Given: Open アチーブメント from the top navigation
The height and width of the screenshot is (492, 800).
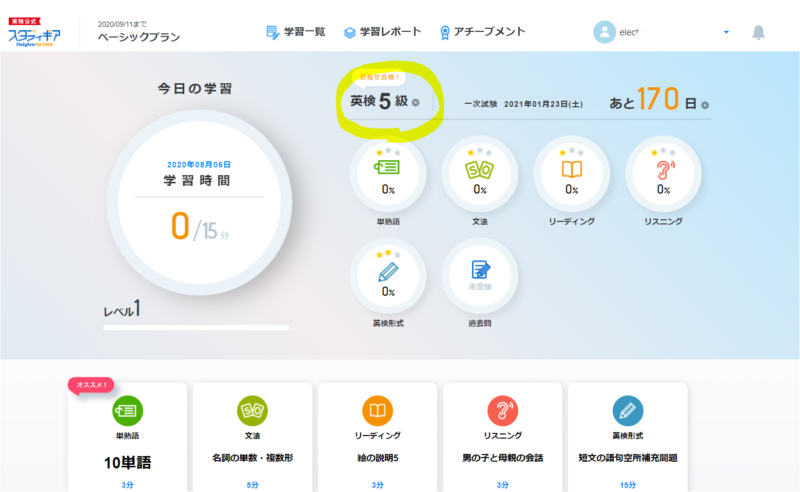Looking at the screenshot, I should 482,32.
